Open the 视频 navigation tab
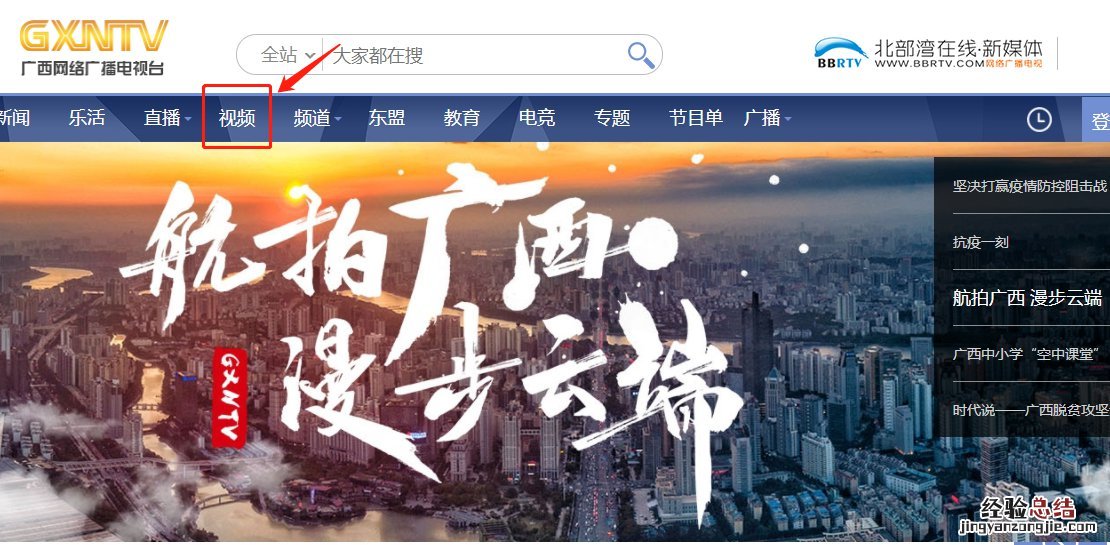The height and width of the screenshot is (545, 1110). [237, 118]
